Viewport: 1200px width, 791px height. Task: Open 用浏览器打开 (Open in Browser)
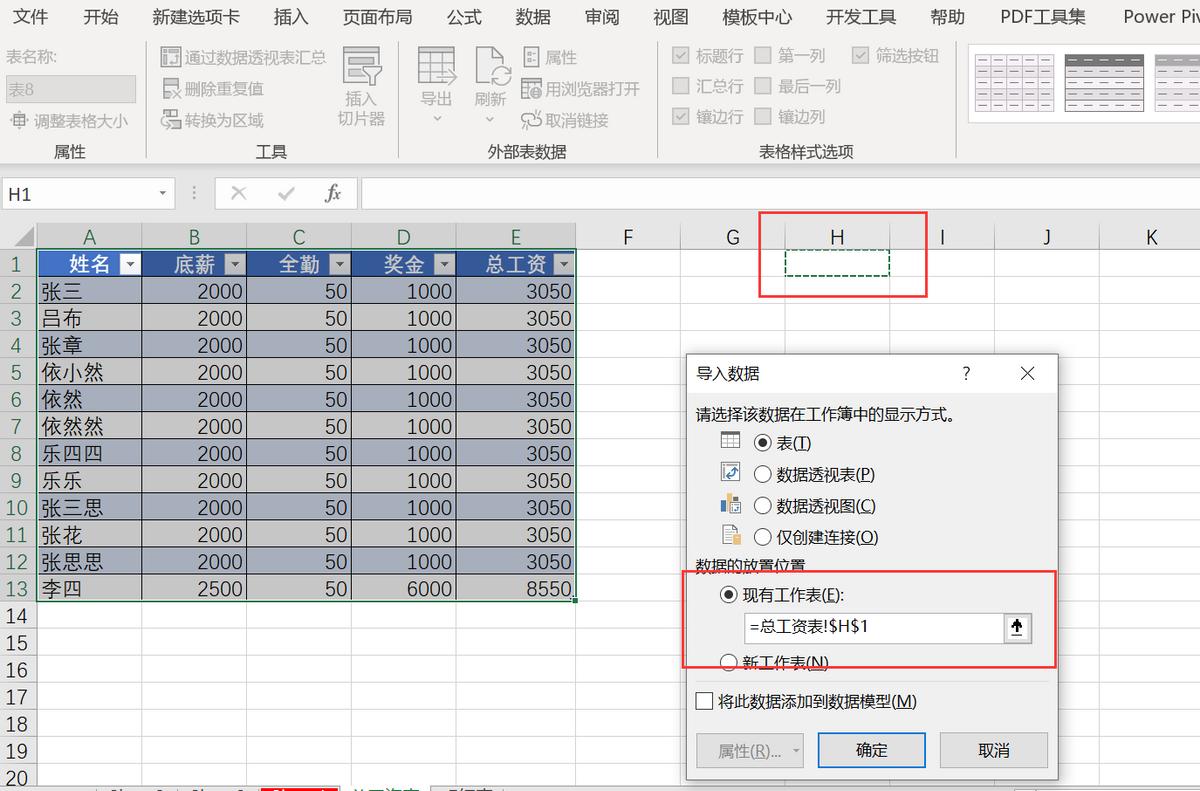coord(581,89)
